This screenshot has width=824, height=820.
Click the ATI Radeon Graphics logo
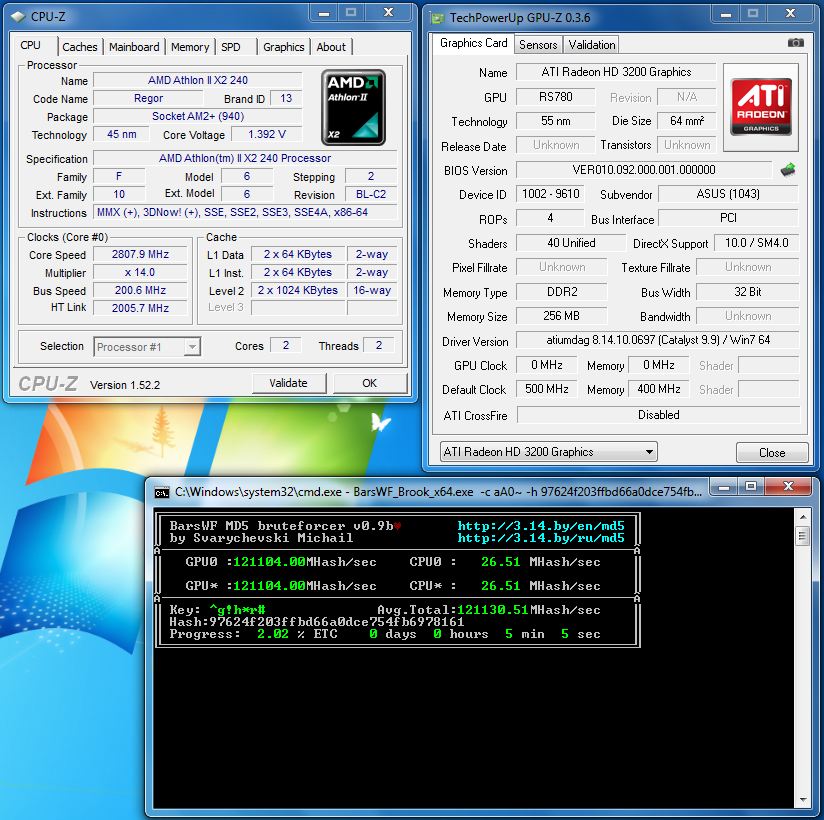(761, 107)
